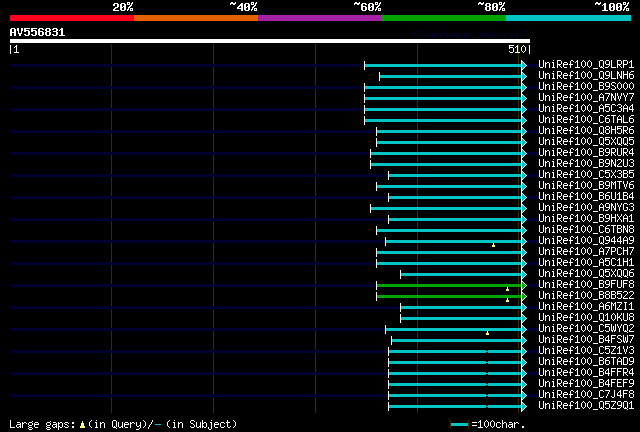Image resolution: width=640 pixels, height=432 pixels.
Task: Select the UniRef100_B6TAD9 label
Action: tap(586, 362)
